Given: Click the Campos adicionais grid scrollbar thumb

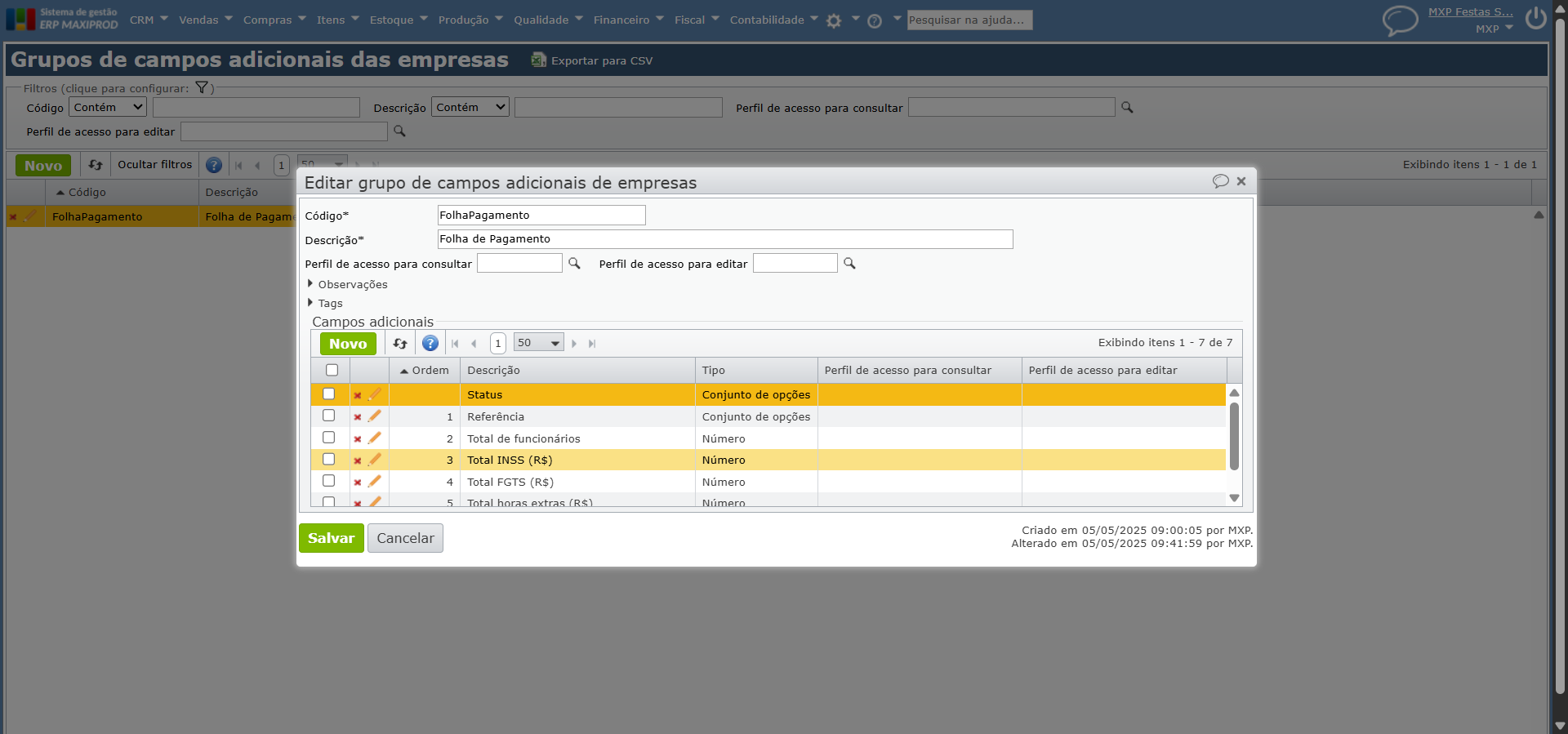Looking at the screenshot, I should [x=1234, y=436].
